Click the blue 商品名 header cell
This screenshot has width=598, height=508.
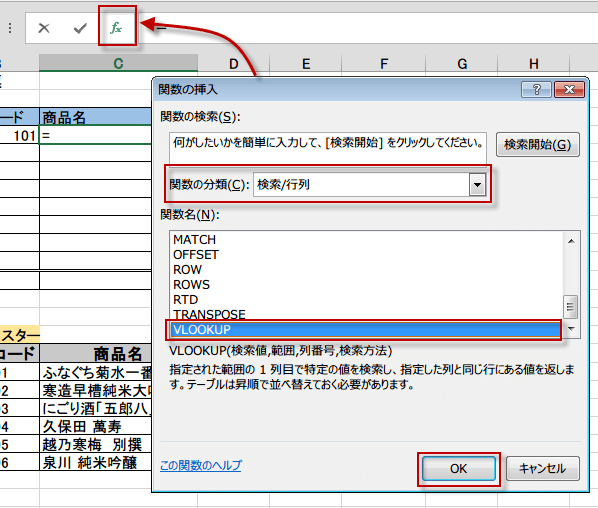pyautogui.click(x=96, y=117)
